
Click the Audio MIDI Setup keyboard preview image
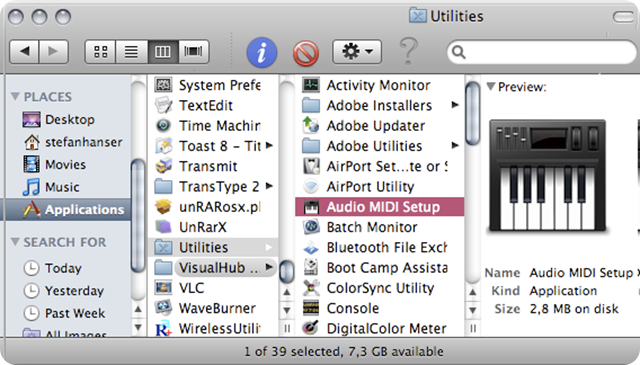click(548, 176)
